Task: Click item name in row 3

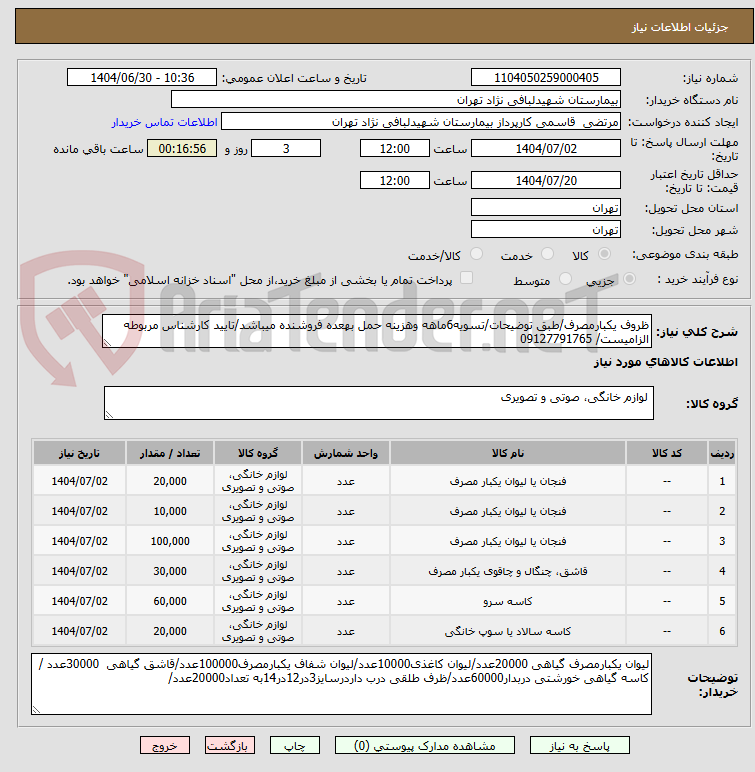Action: pos(508,541)
